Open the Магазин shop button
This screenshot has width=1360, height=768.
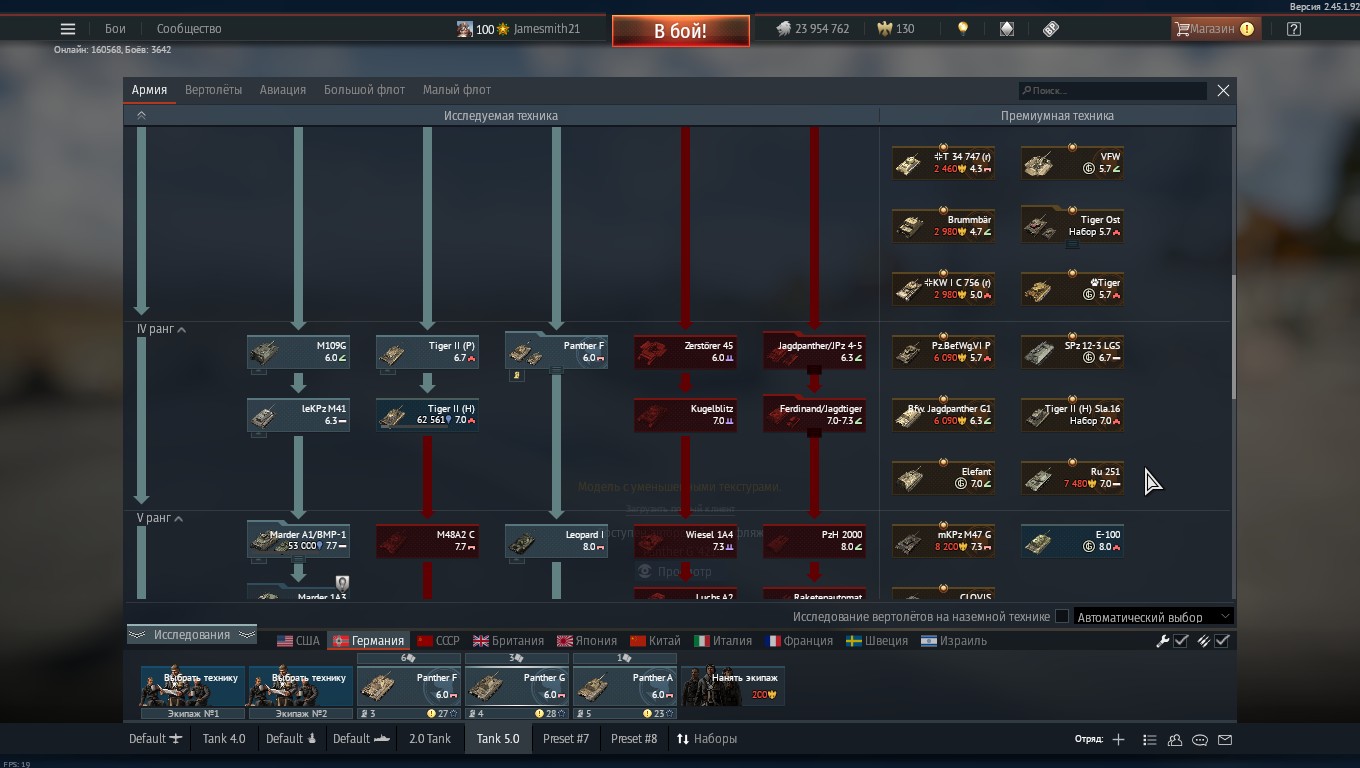pos(1215,29)
